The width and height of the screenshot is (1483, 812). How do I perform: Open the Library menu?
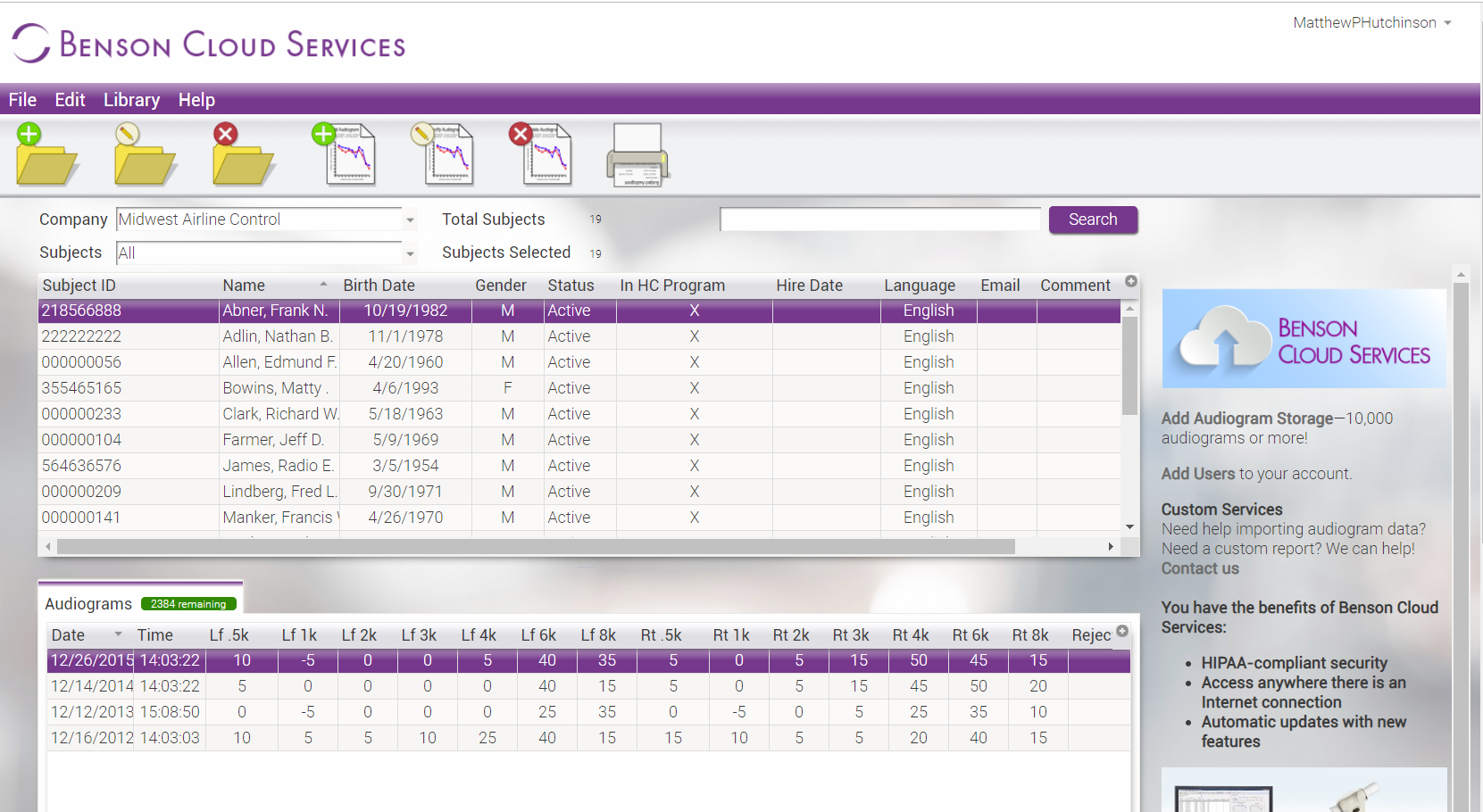tap(130, 99)
